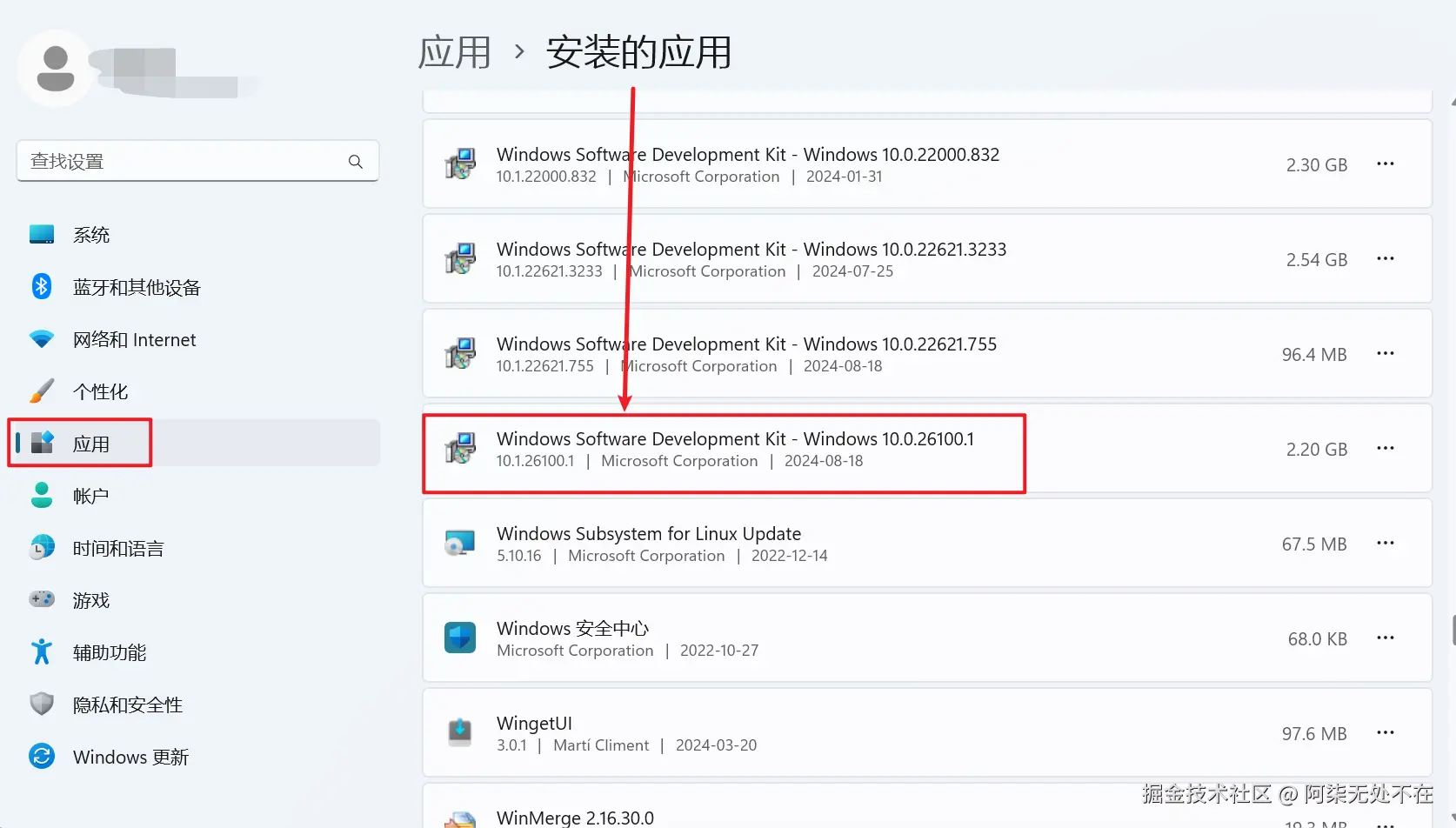Viewport: 1456px width, 828px height.
Task: Navigate back to 应用 via breadcrumb
Action: coord(455,52)
